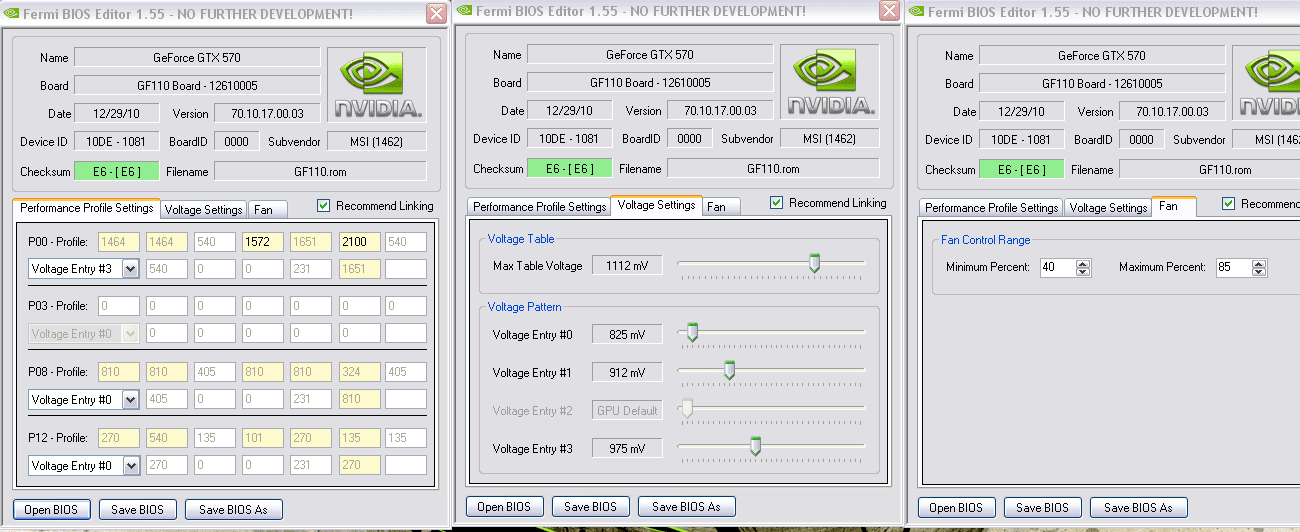Screen dimensions: 1300x532
Task: Click Save BIOS in the Fan window
Action: 1042,508
